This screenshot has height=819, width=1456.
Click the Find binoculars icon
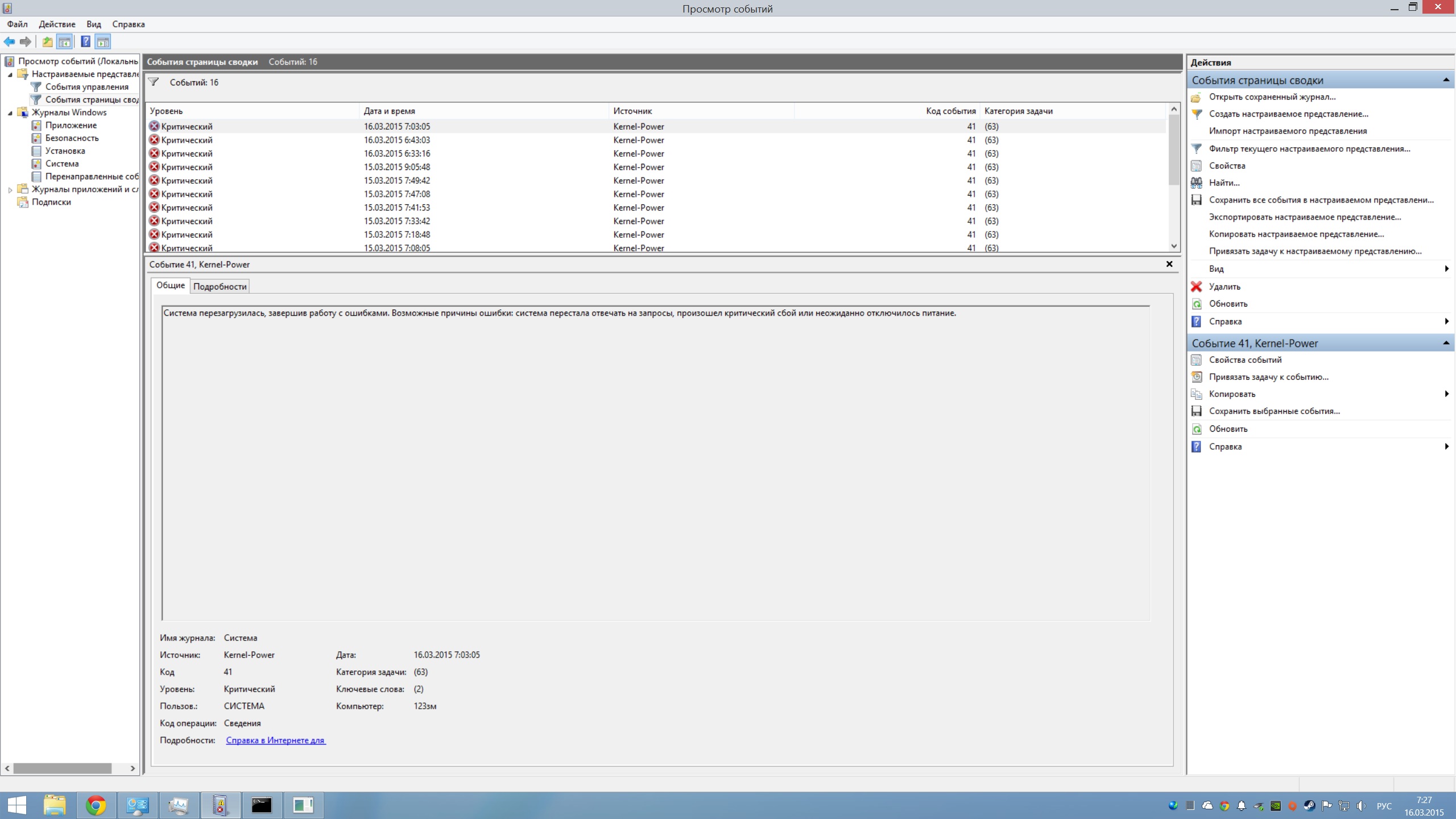(1197, 183)
